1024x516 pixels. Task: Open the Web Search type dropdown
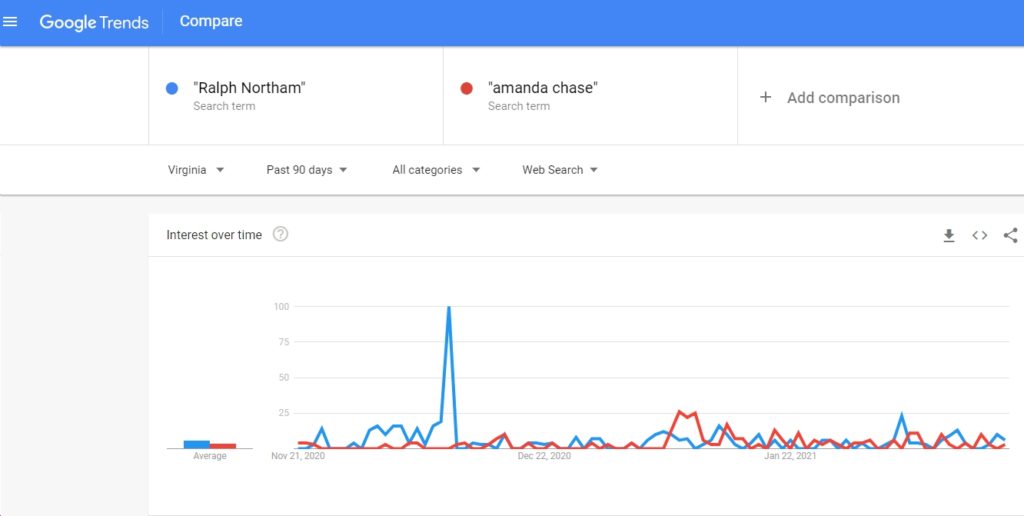click(x=560, y=170)
